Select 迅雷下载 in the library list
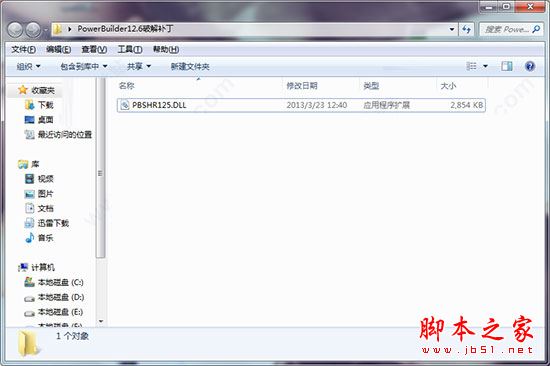550x366 pixels. coord(53,223)
